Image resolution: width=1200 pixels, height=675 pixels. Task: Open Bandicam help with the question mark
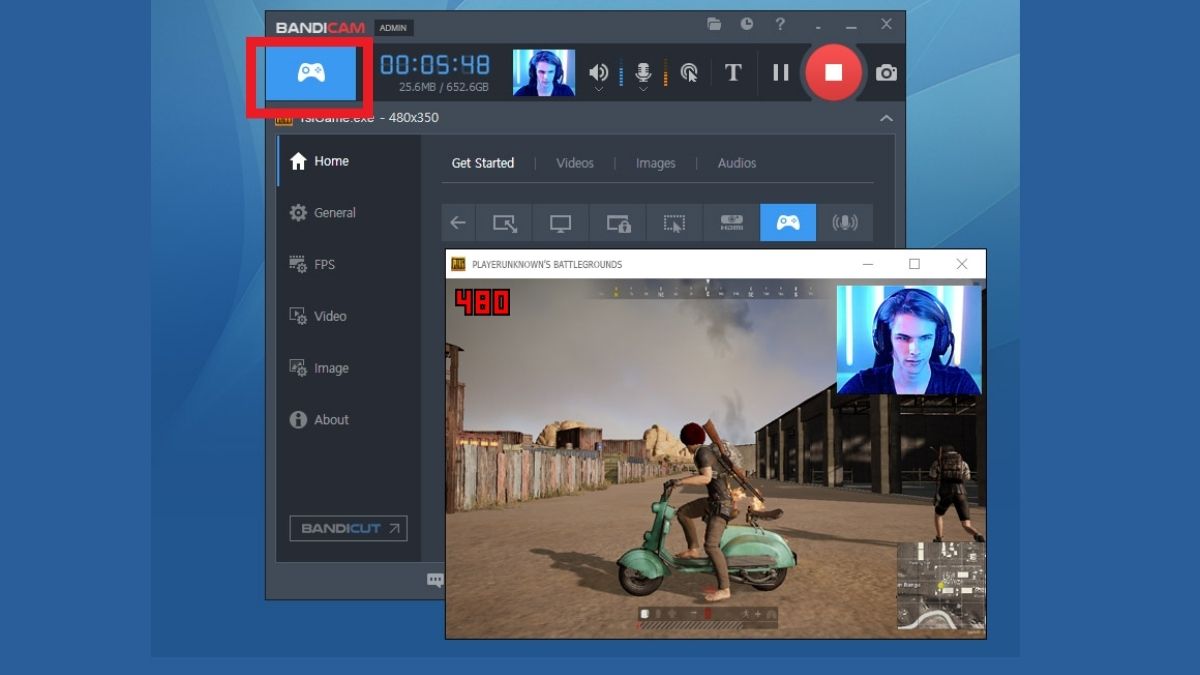[780, 24]
